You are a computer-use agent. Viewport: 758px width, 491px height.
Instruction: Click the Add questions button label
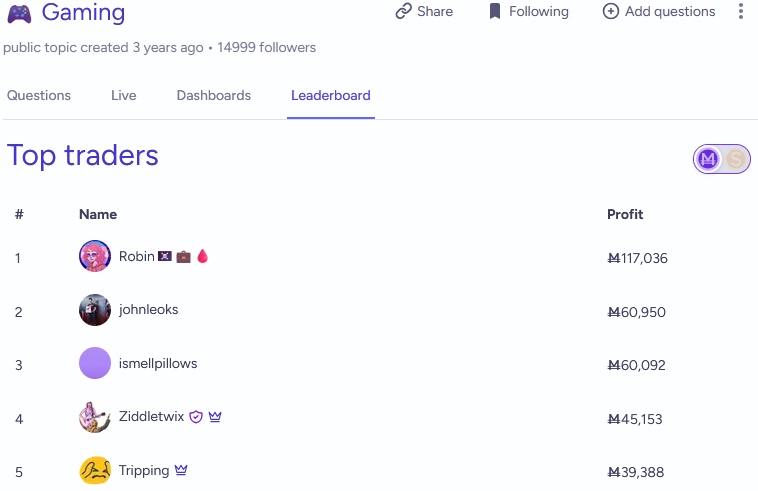(x=670, y=11)
